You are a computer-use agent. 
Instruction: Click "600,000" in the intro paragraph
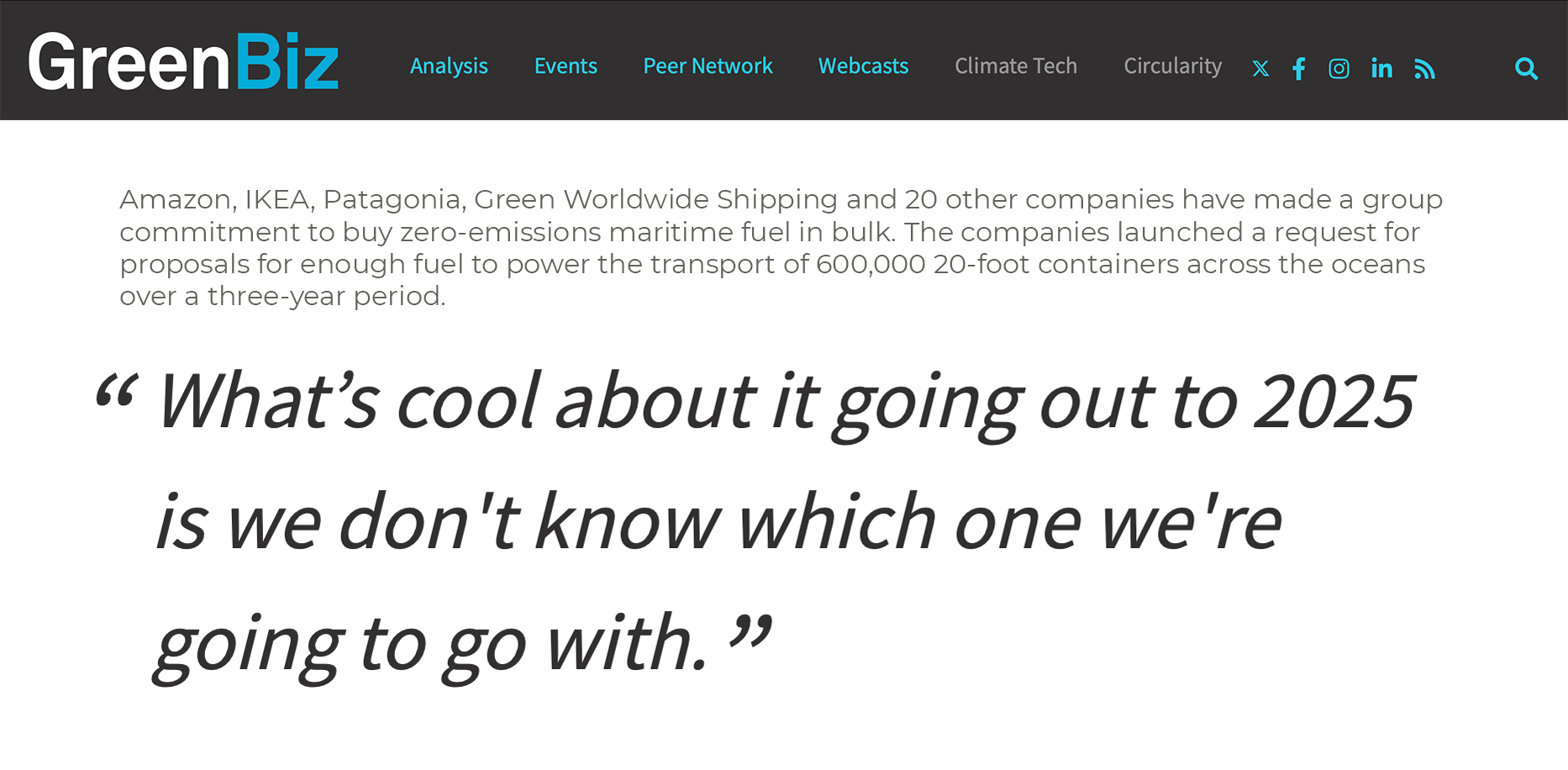pos(871,264)
